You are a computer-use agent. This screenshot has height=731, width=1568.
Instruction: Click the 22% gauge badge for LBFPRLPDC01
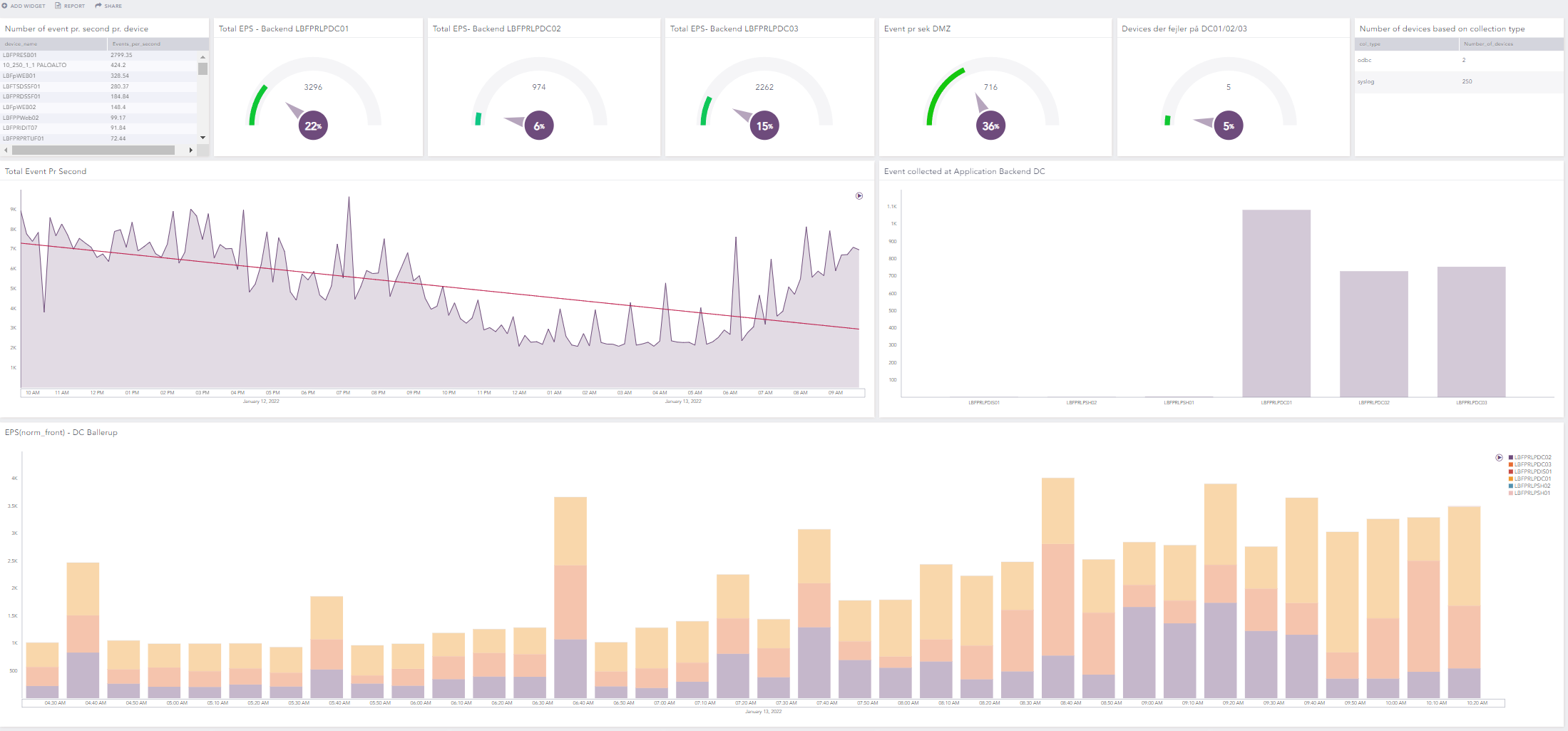point(312,126)
